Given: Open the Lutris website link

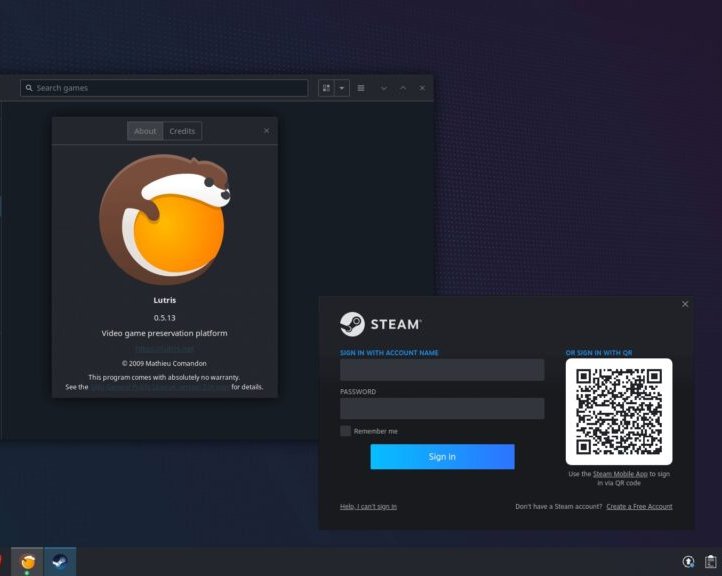Looking at the screenshot, I should pyautogui.click(x=164, y=349).
